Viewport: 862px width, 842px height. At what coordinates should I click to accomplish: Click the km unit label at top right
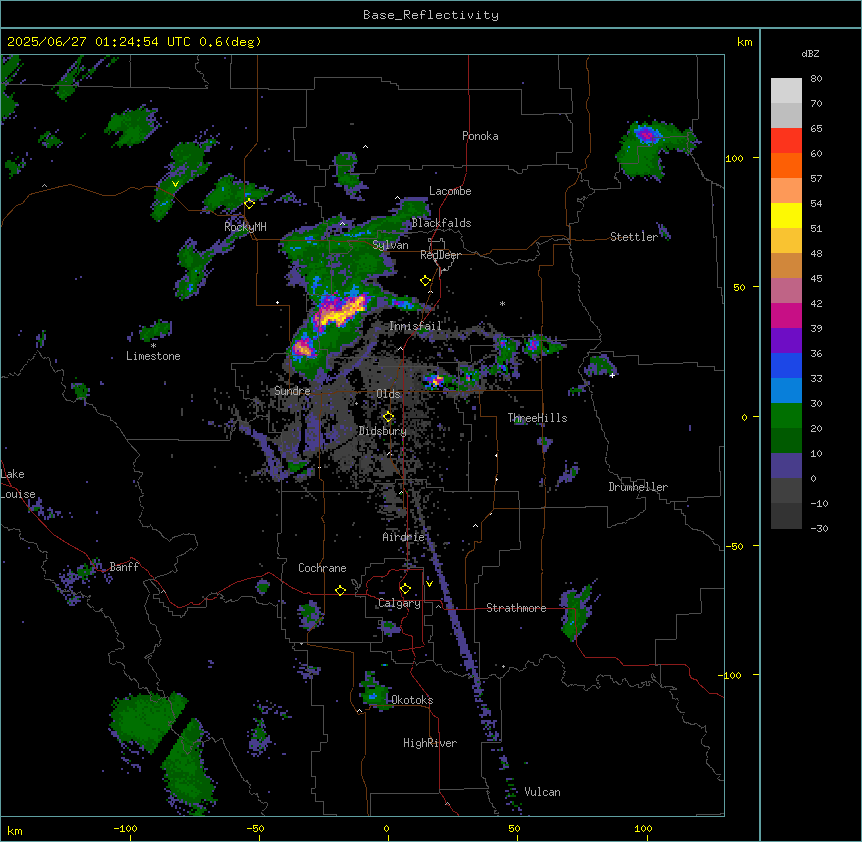pos(744,42)
